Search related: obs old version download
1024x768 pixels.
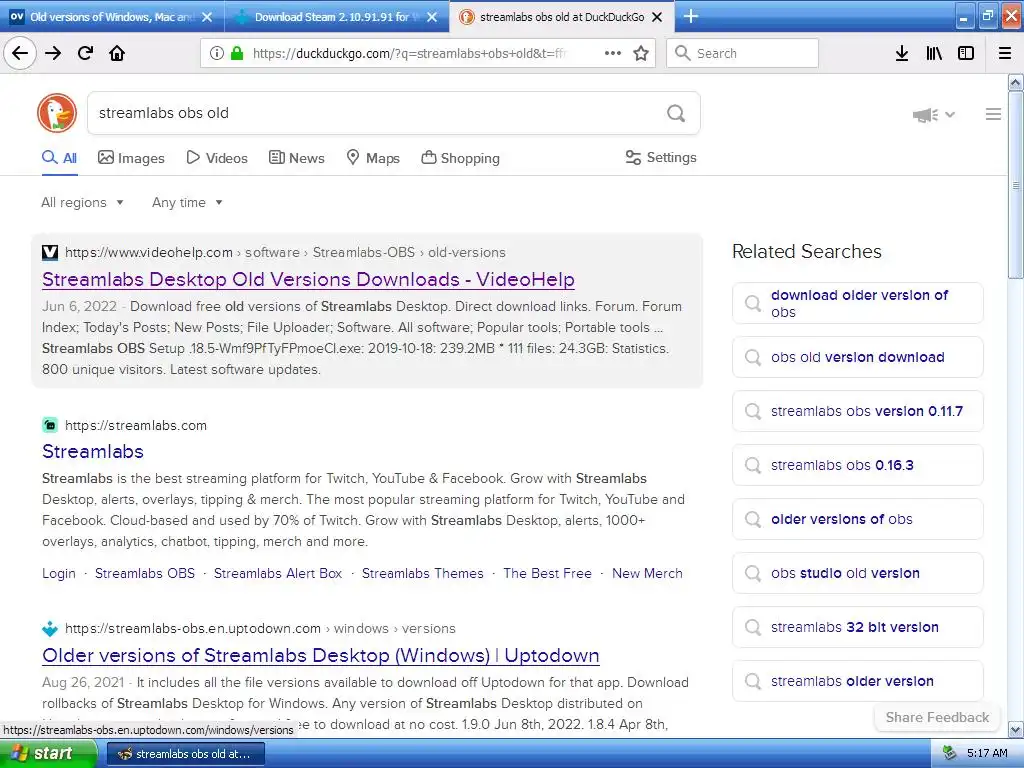pyautogui.click(x=857, y=357)
